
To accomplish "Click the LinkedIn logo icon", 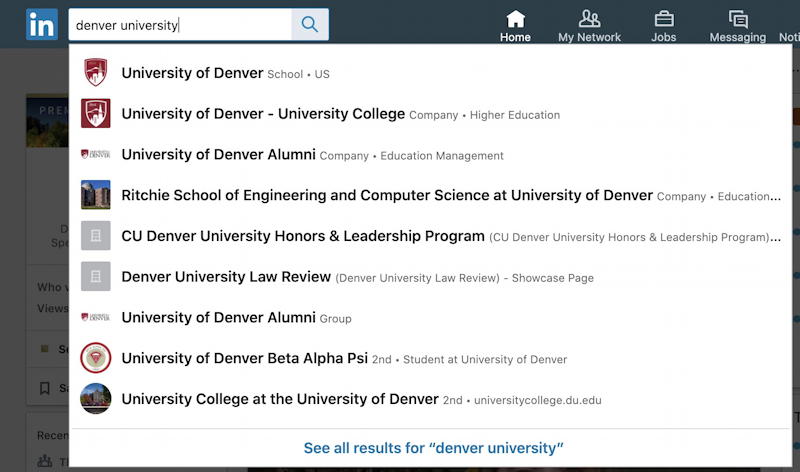I will pyautogui.click(x=42, y=24).
